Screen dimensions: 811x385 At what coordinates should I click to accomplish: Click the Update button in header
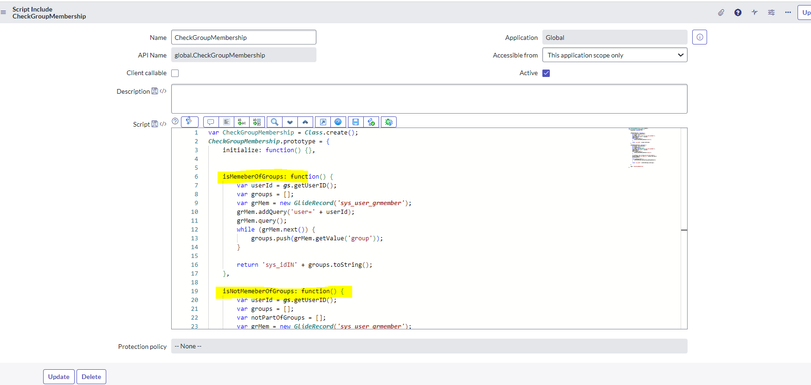click(805, 12)
